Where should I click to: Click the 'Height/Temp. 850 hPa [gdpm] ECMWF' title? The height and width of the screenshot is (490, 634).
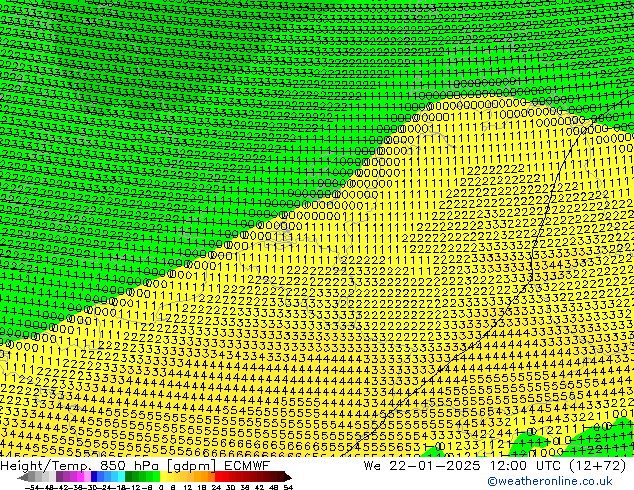click(x=135, y=466)
